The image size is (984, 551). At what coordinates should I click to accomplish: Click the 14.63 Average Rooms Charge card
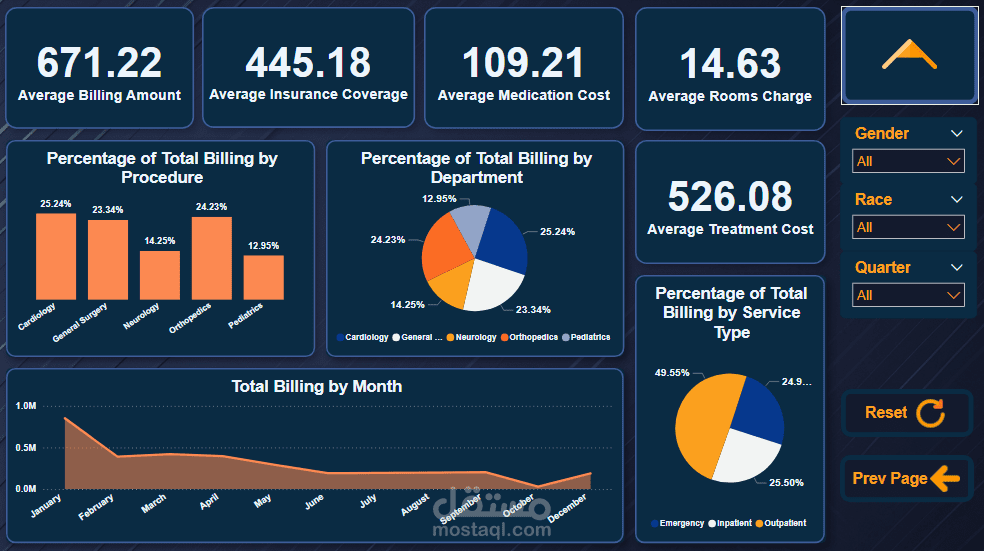pos(730,69)
